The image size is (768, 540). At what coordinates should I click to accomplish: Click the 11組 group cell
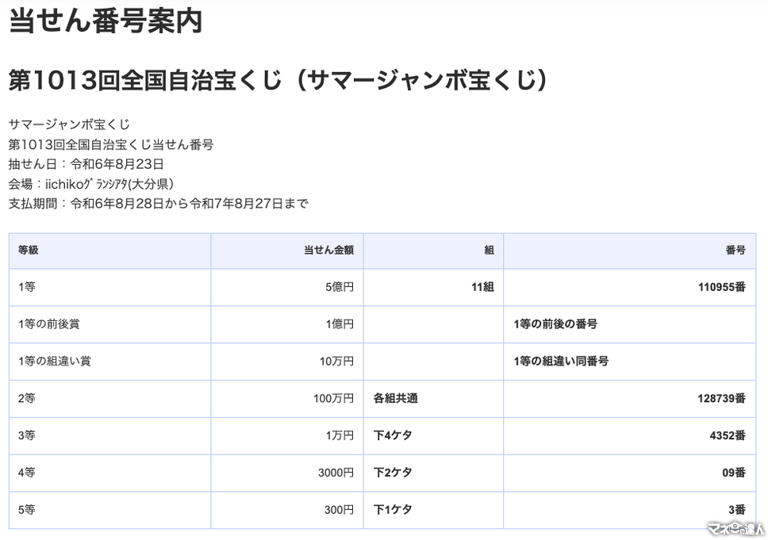pyautogui.click(x=482, y=287)
